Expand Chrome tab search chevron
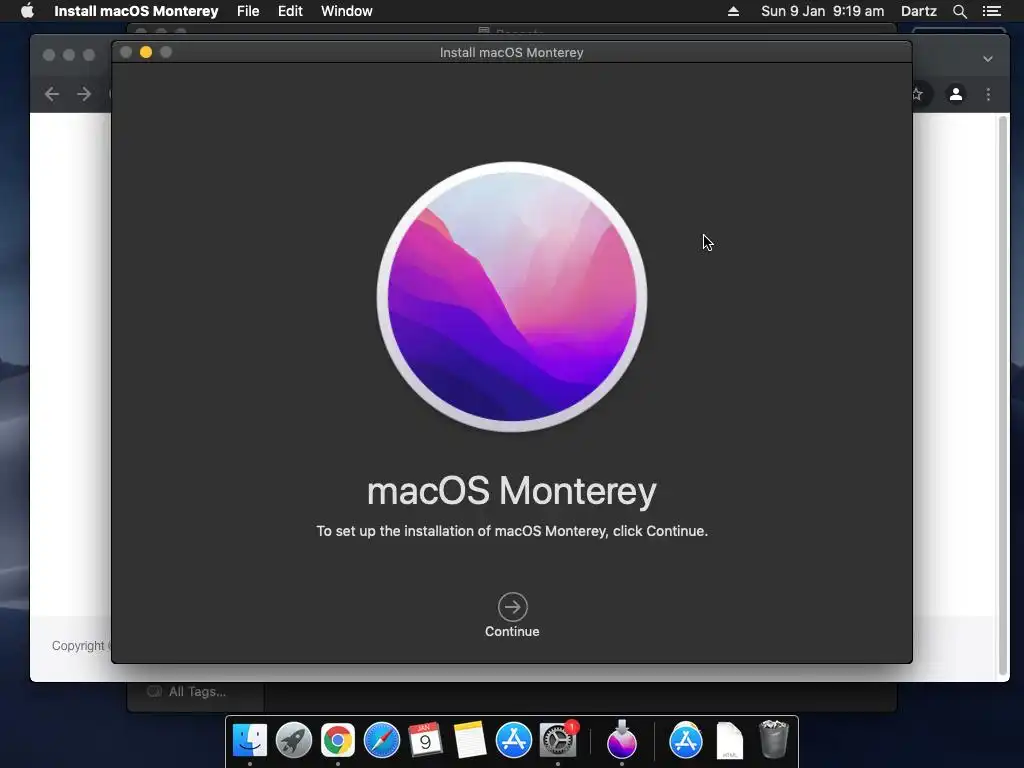This screenshot has height=768, width=1024. click(x=987, y=59)
